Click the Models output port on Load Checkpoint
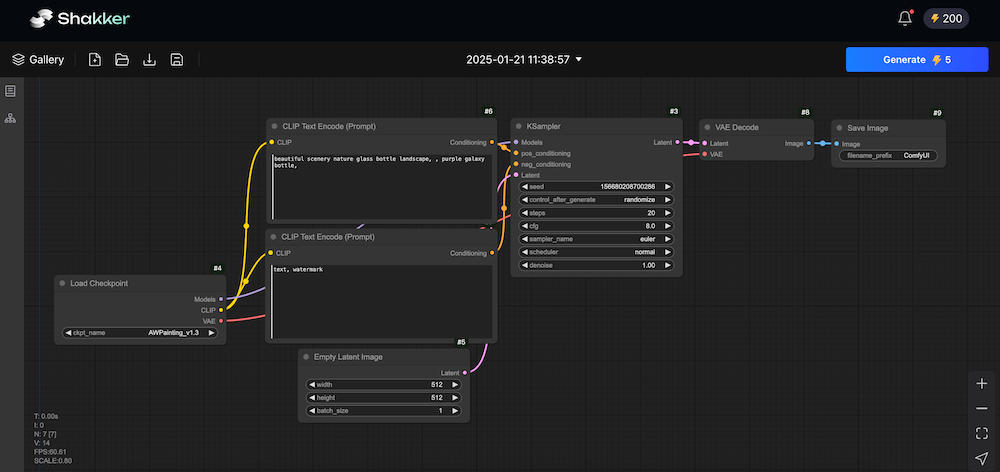The image size is (1000, 472). click(x=221, y=299)
